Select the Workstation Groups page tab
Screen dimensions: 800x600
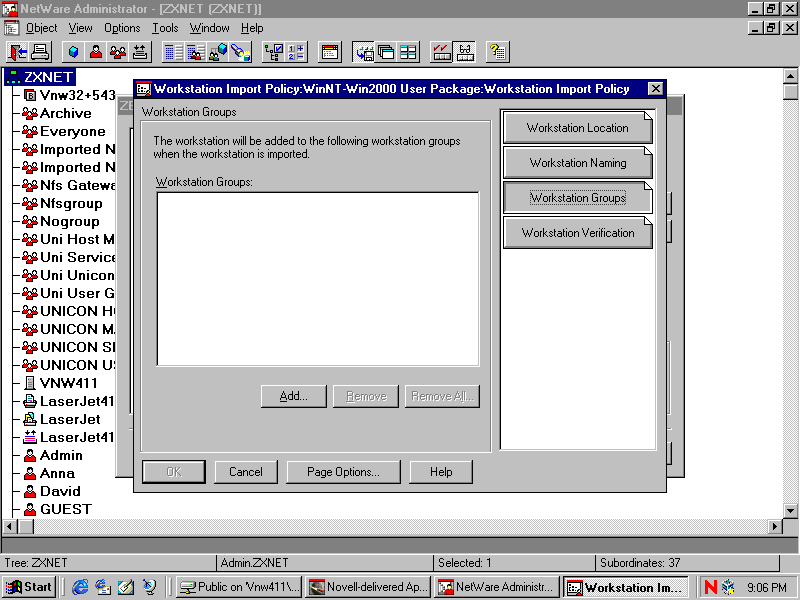[x=578, y=197]
